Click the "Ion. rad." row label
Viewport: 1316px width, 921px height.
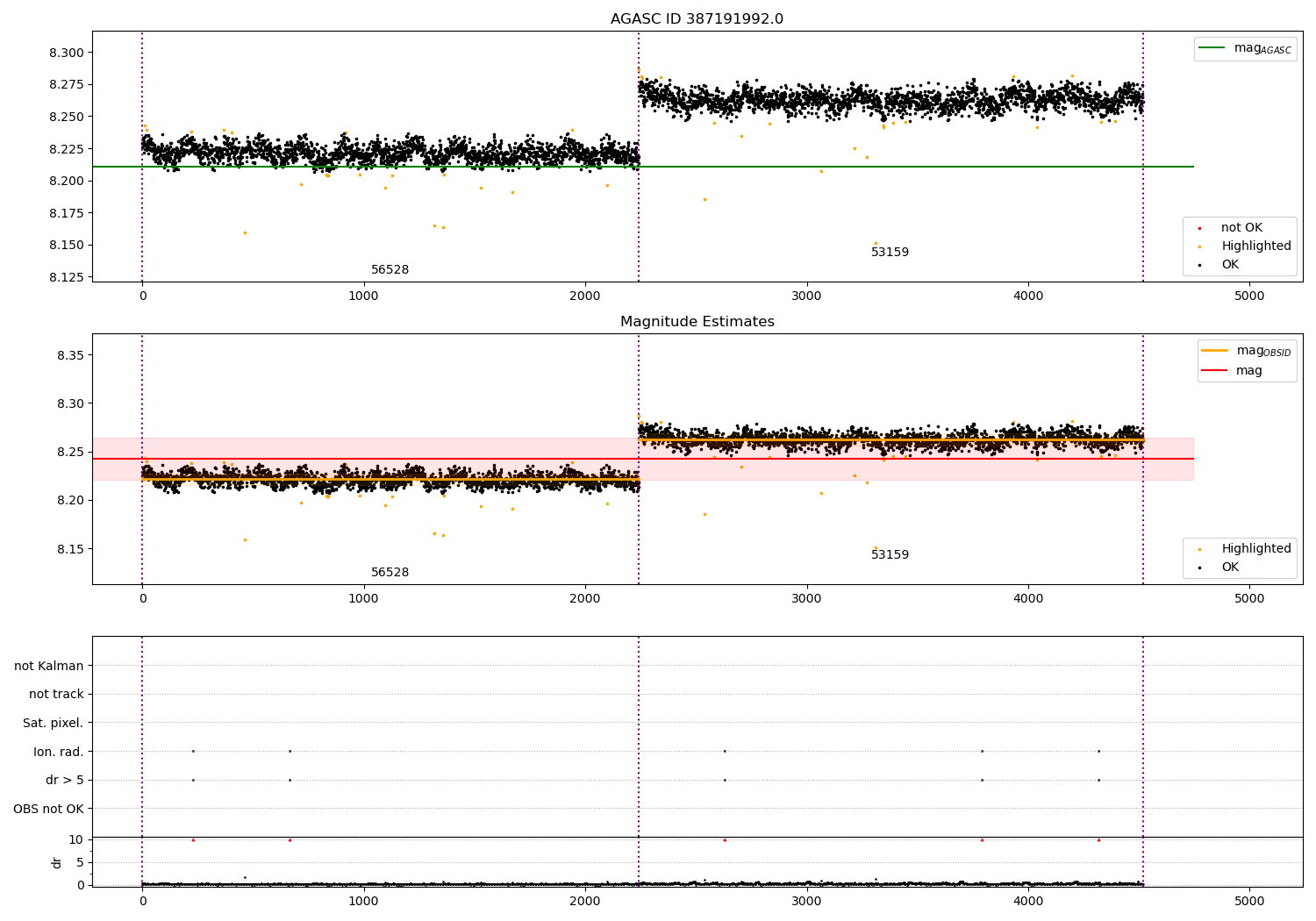(59, 752)
